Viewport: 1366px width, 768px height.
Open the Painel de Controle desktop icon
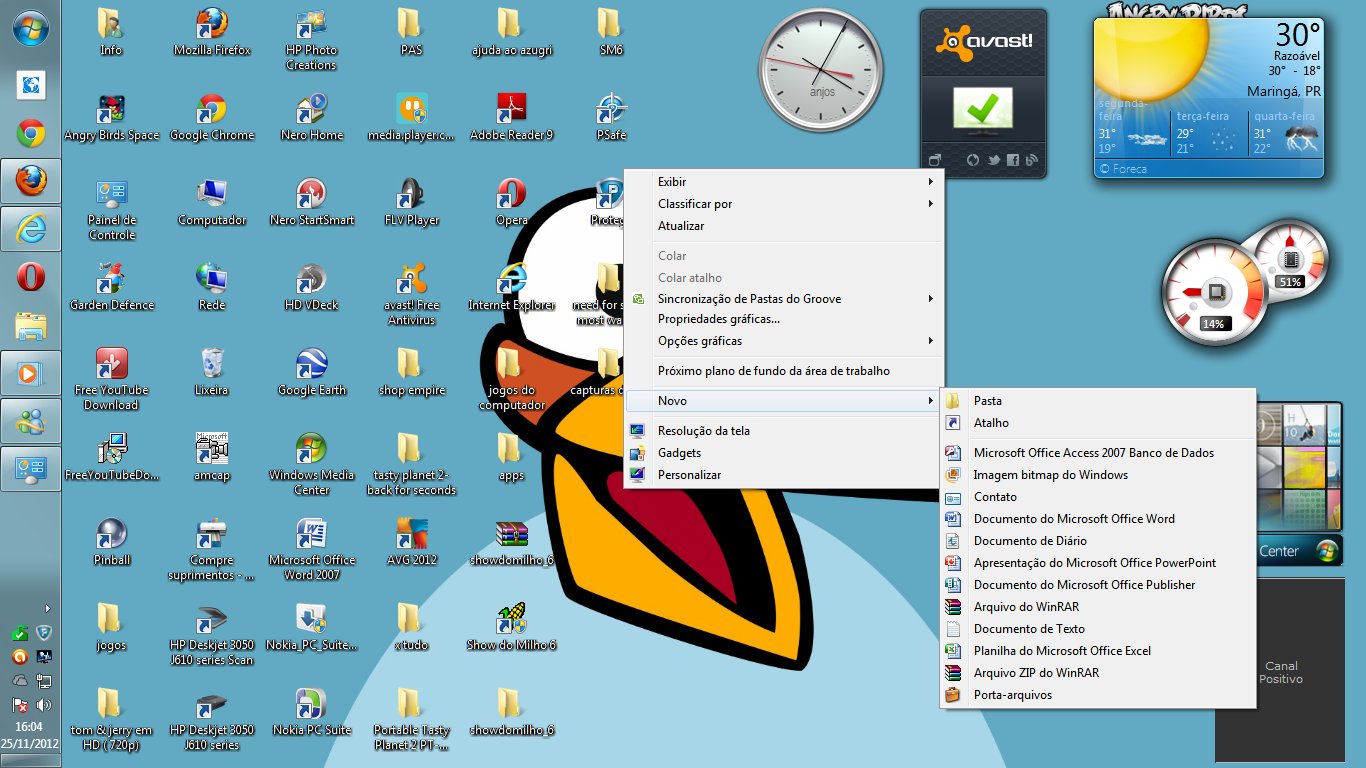pyautogui.click(x=111, y=209)
